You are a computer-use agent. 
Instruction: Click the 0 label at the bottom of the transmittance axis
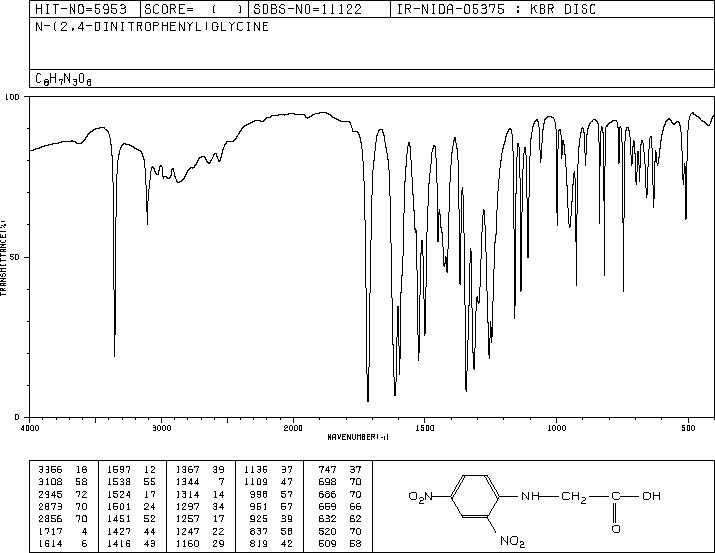17,417
